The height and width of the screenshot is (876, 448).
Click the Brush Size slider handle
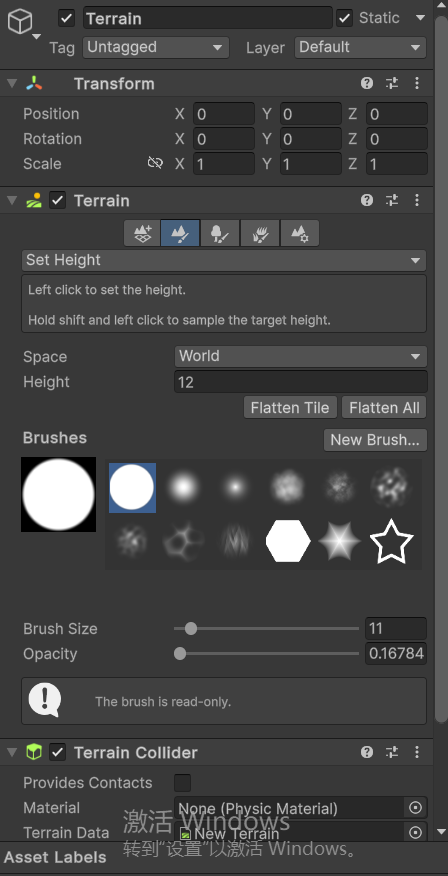point(191,629)
